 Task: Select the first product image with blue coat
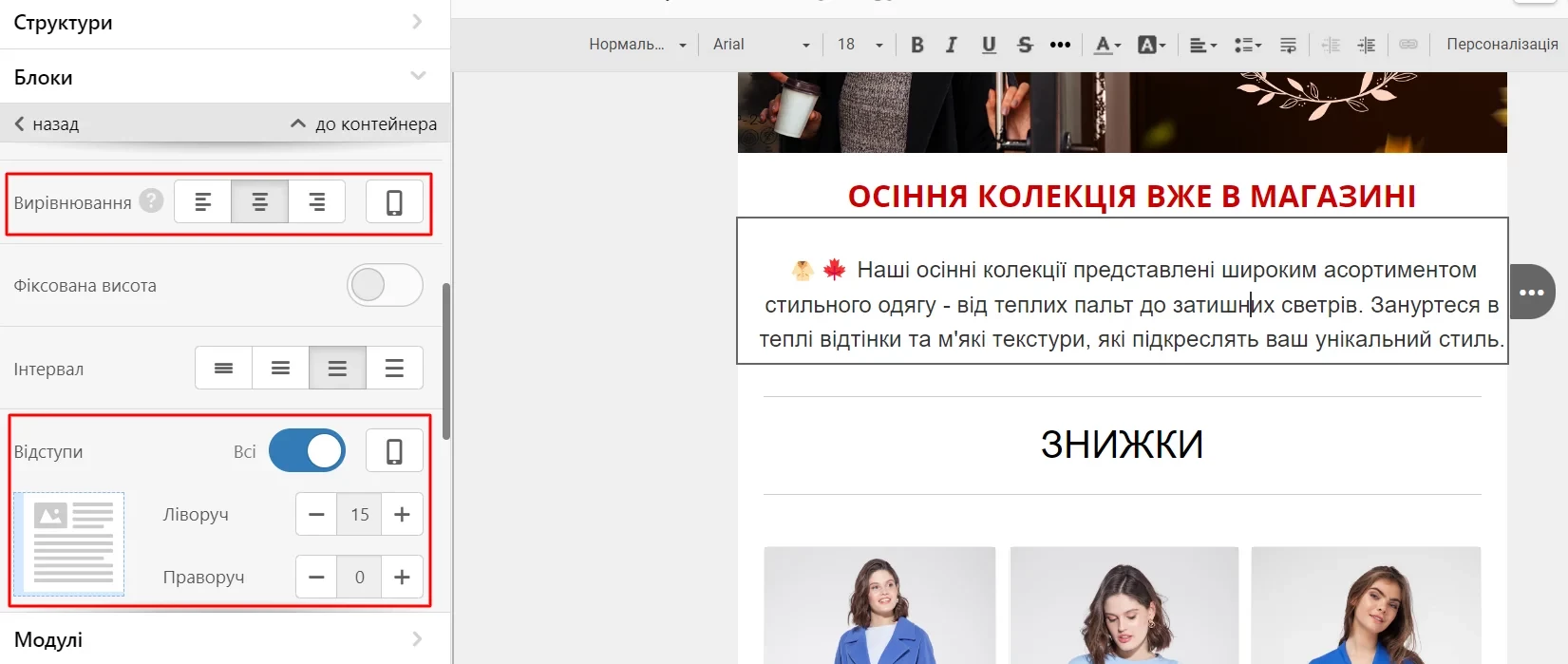click(x=879, y=605)
